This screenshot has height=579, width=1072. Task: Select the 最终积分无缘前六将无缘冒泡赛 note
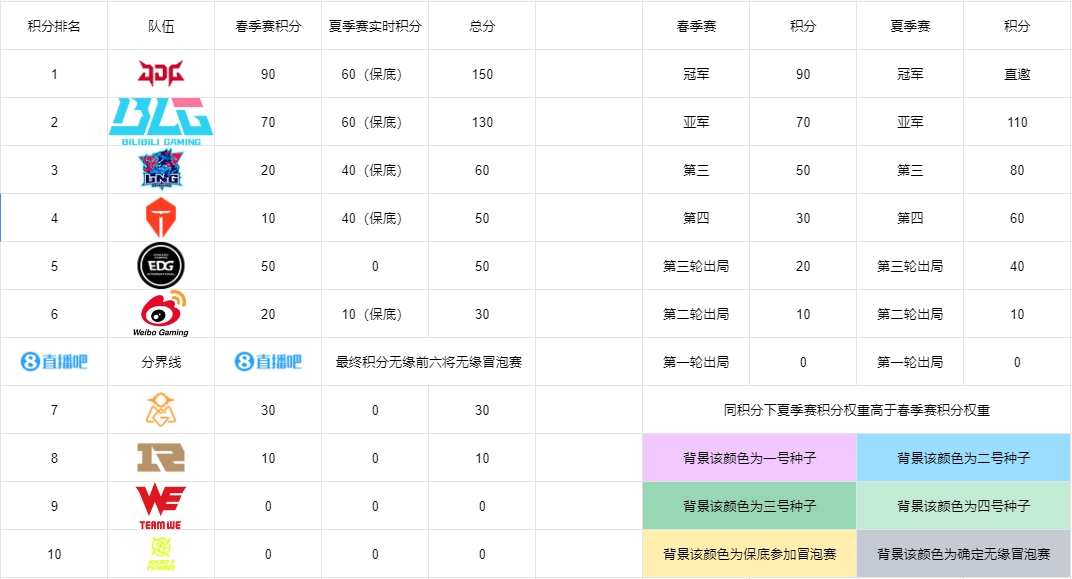(429, 362)
